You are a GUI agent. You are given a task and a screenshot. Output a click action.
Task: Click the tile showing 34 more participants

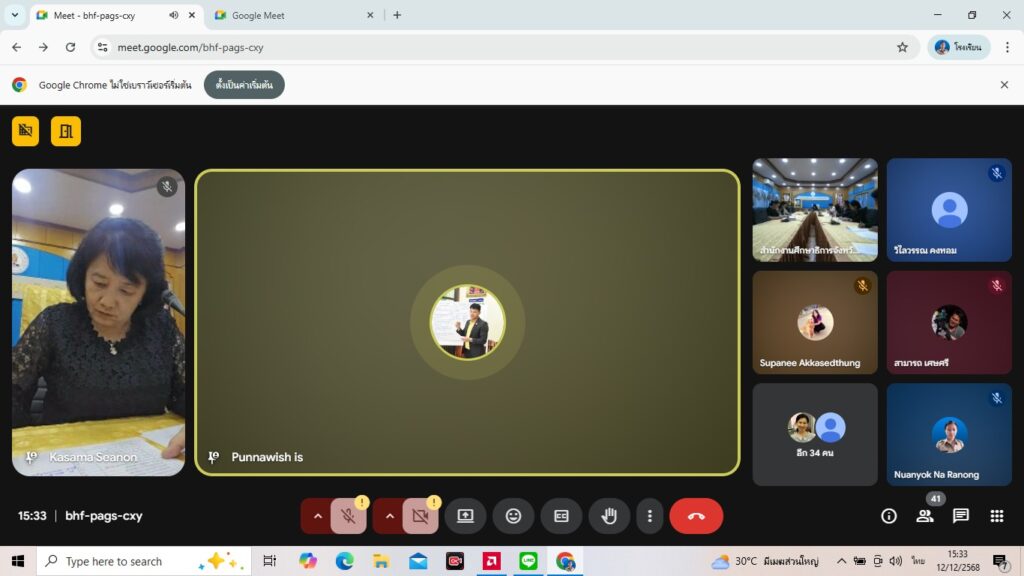[x=815, y=435]
